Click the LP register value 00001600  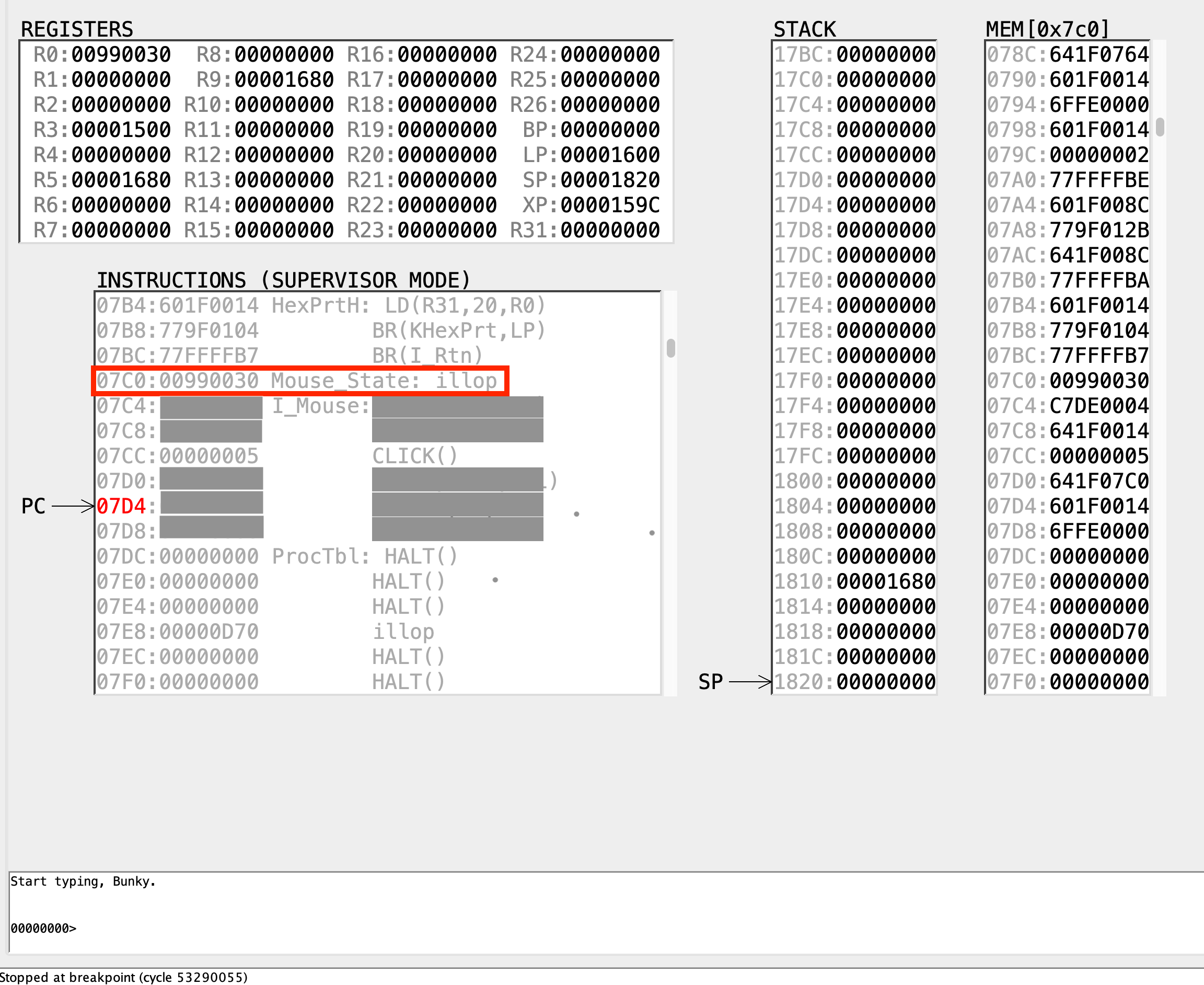tap(610, 155)
